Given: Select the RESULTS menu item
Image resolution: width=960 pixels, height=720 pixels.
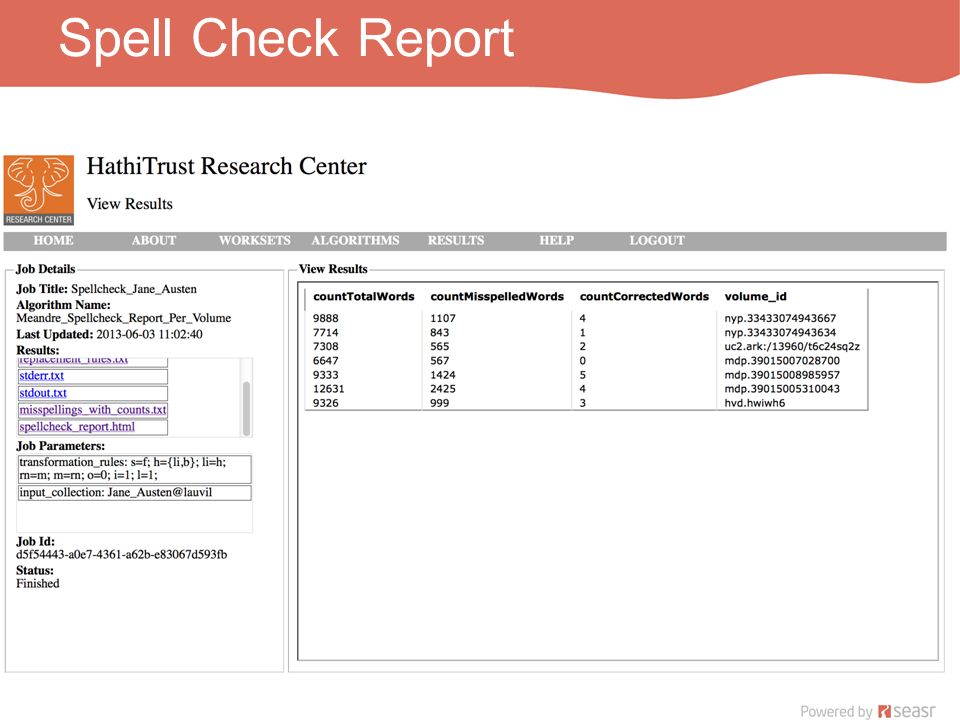Looking at the screenshot, I should [456, 241].
